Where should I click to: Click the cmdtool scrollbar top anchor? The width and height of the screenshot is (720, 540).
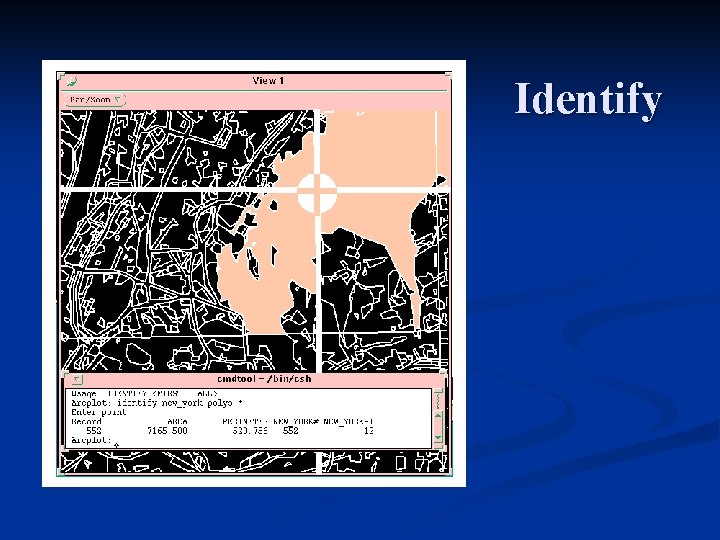[x=438, y=392]
